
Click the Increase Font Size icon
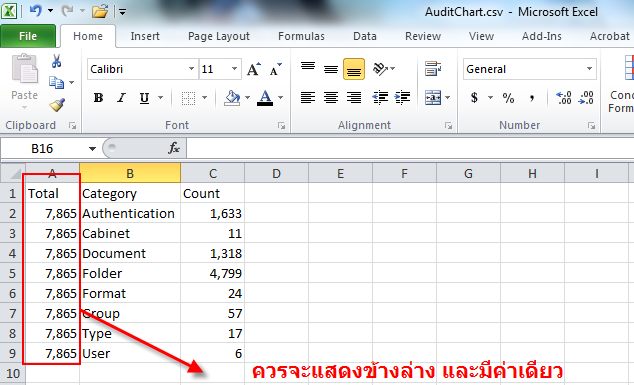coord(254,69)
